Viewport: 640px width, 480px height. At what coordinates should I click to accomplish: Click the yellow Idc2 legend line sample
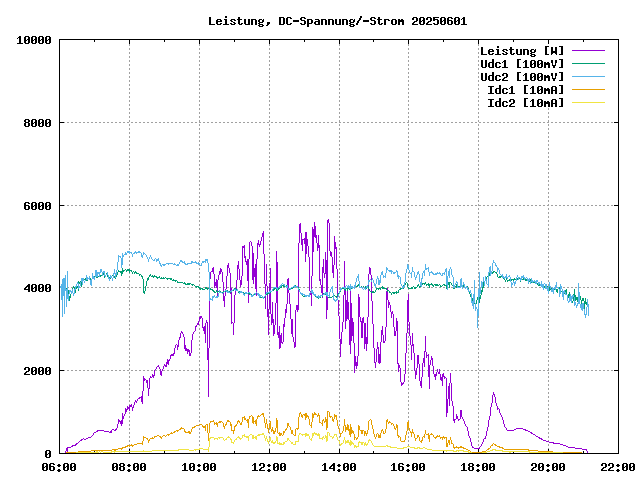point(589,103)
